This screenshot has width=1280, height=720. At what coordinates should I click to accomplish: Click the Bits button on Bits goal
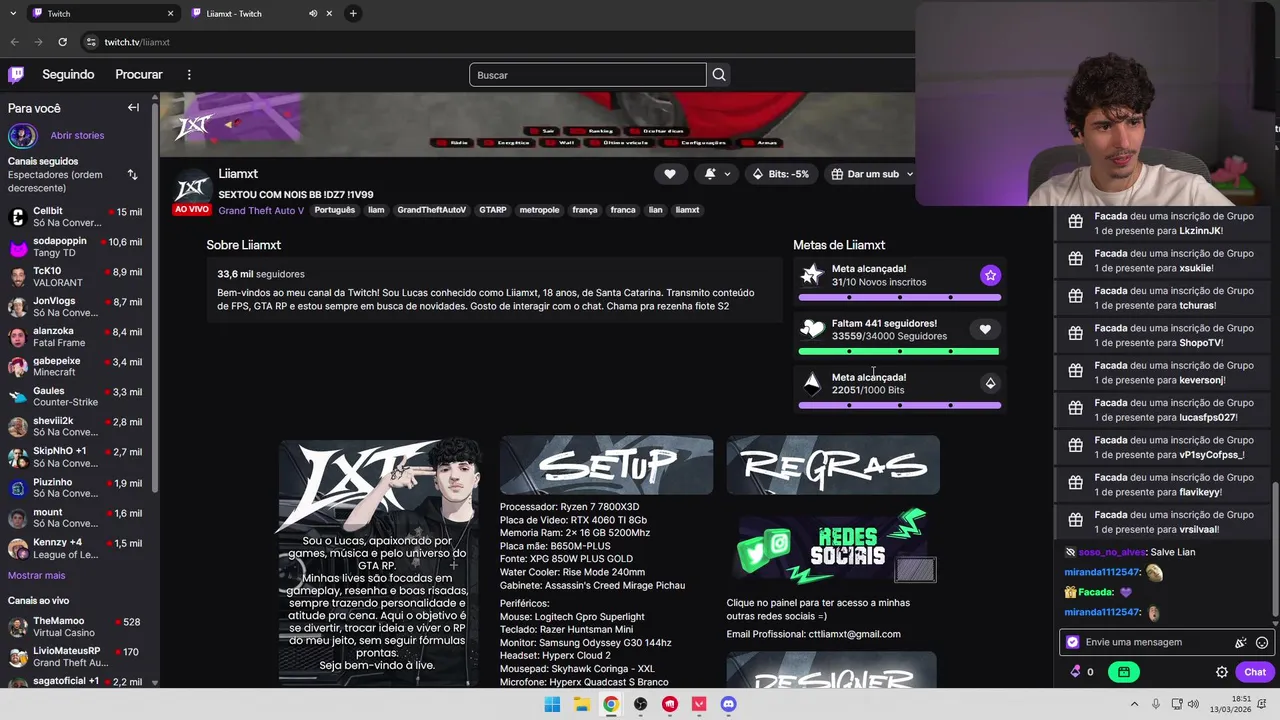pyautogui.click(x=990, y=383)
